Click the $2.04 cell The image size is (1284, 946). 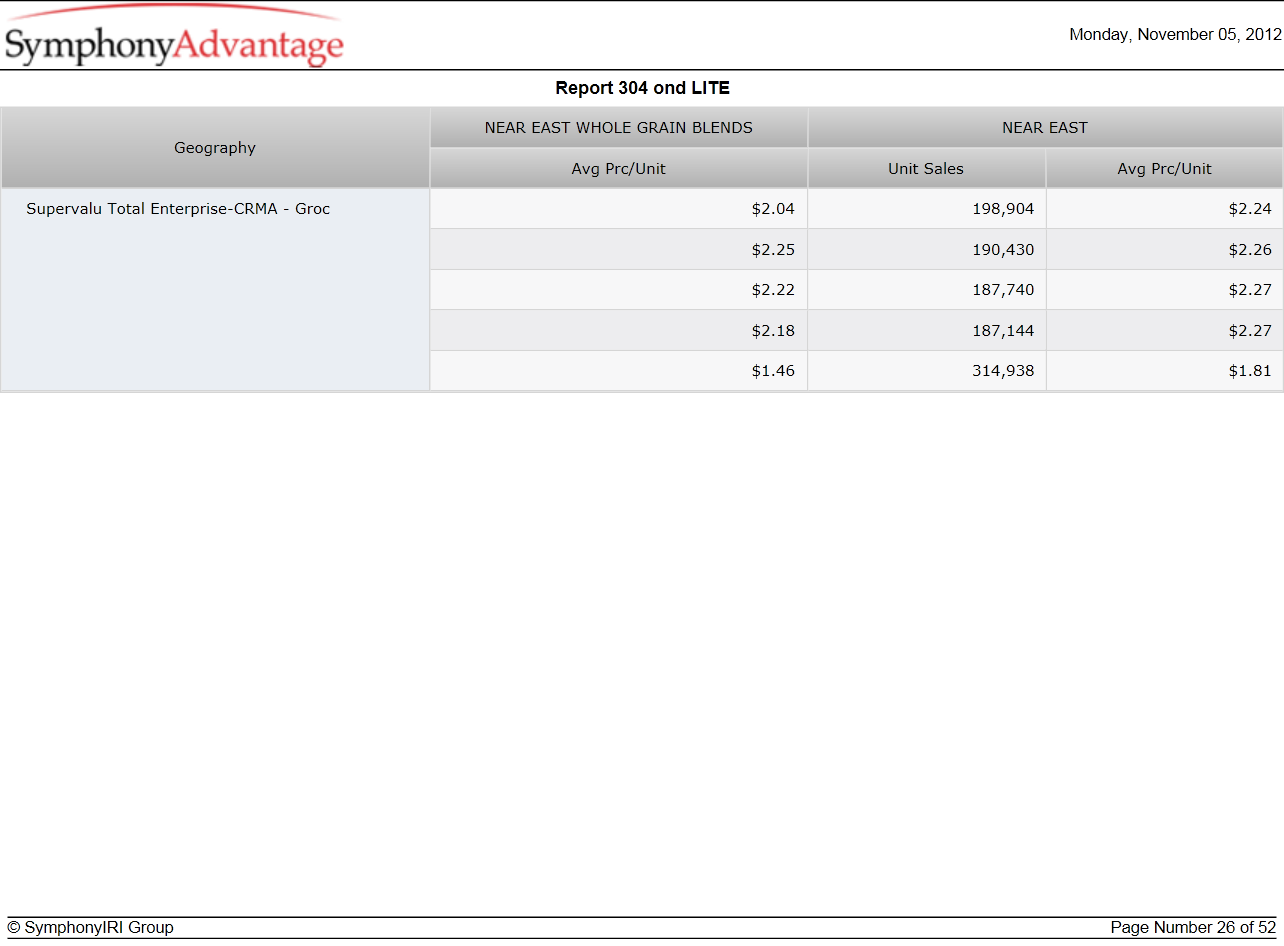click(x=619, y=209)
